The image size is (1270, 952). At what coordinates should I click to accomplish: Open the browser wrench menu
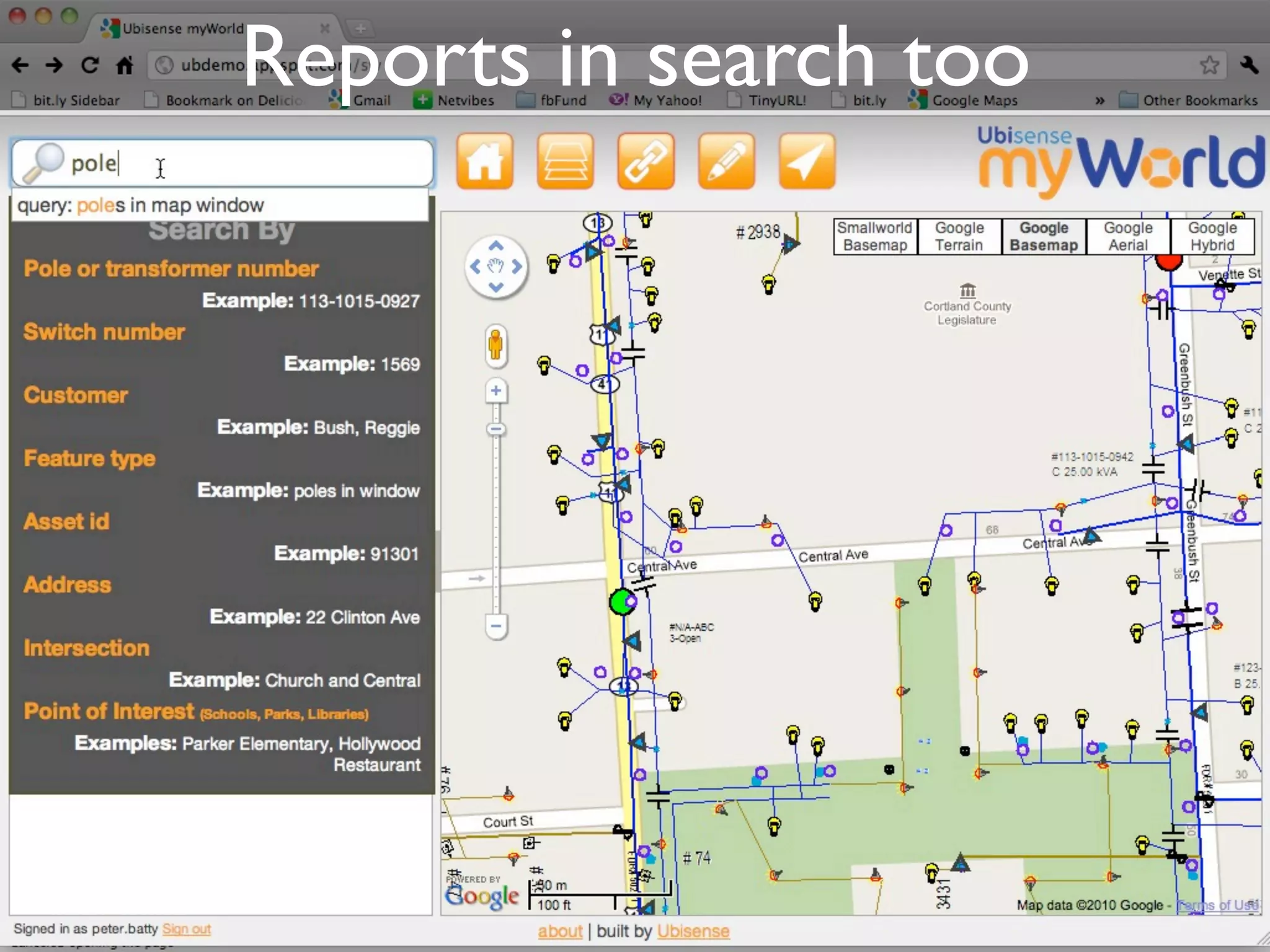(x=1249, y=64)
